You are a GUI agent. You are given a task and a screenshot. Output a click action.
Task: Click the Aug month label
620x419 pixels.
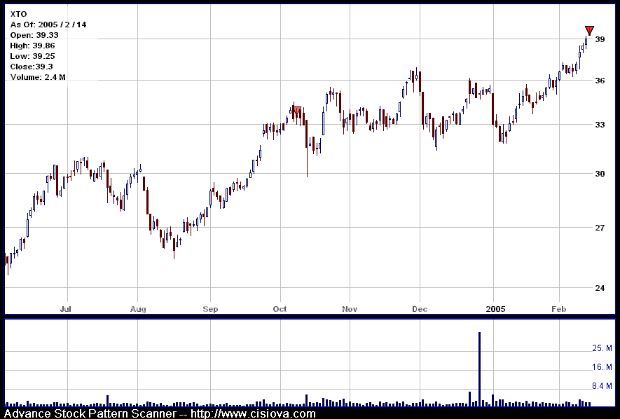[138, 309]
